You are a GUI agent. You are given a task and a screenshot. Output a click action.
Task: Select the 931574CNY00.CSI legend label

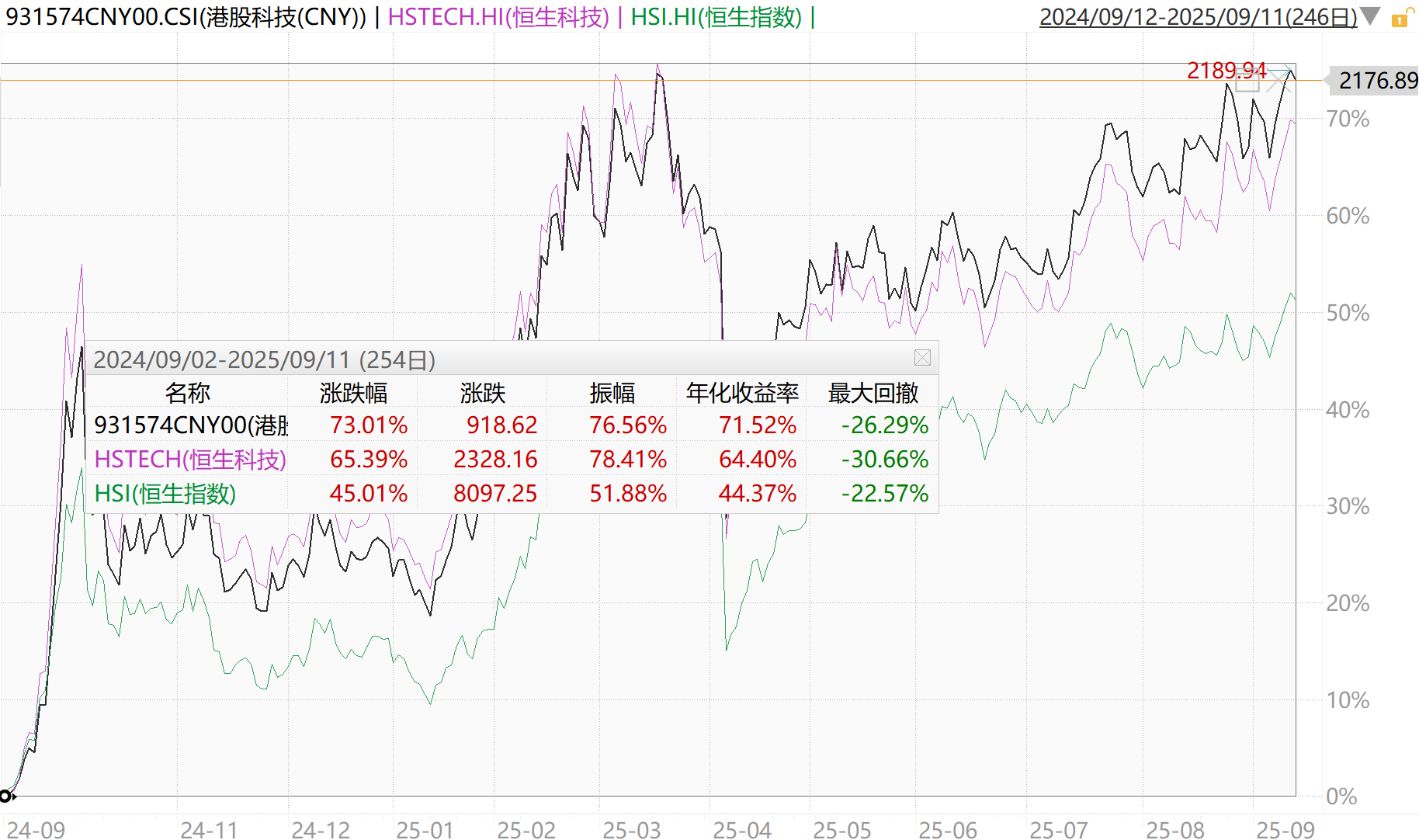point(186,17)
